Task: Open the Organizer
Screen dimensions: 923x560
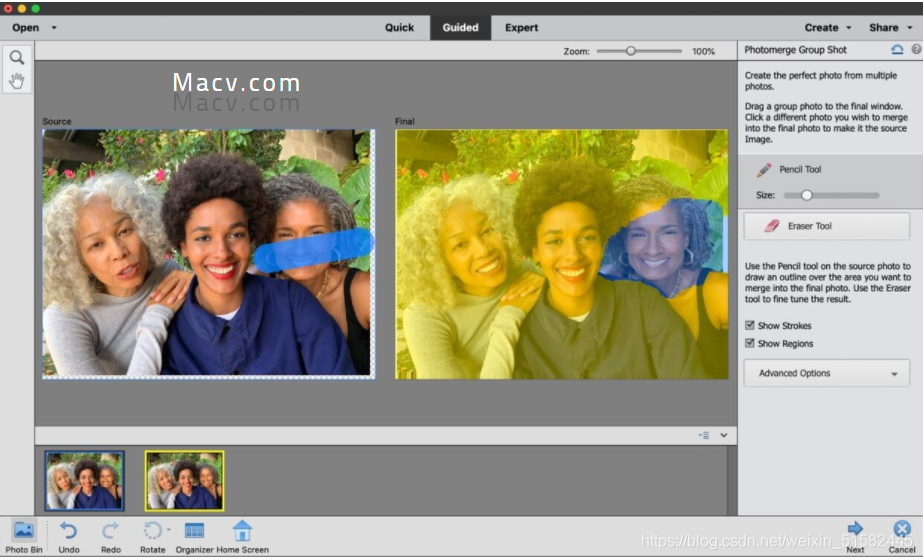Action: point(194,536)
